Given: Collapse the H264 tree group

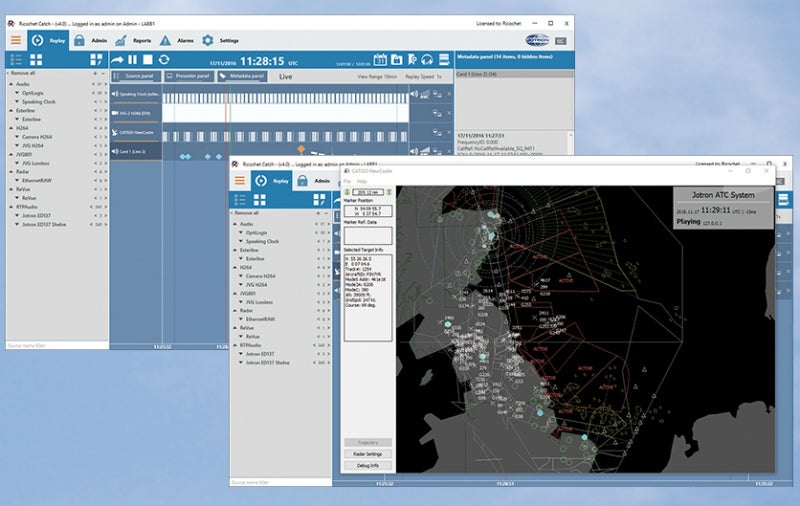Looking at the screenshot, I should click(11, 129).
